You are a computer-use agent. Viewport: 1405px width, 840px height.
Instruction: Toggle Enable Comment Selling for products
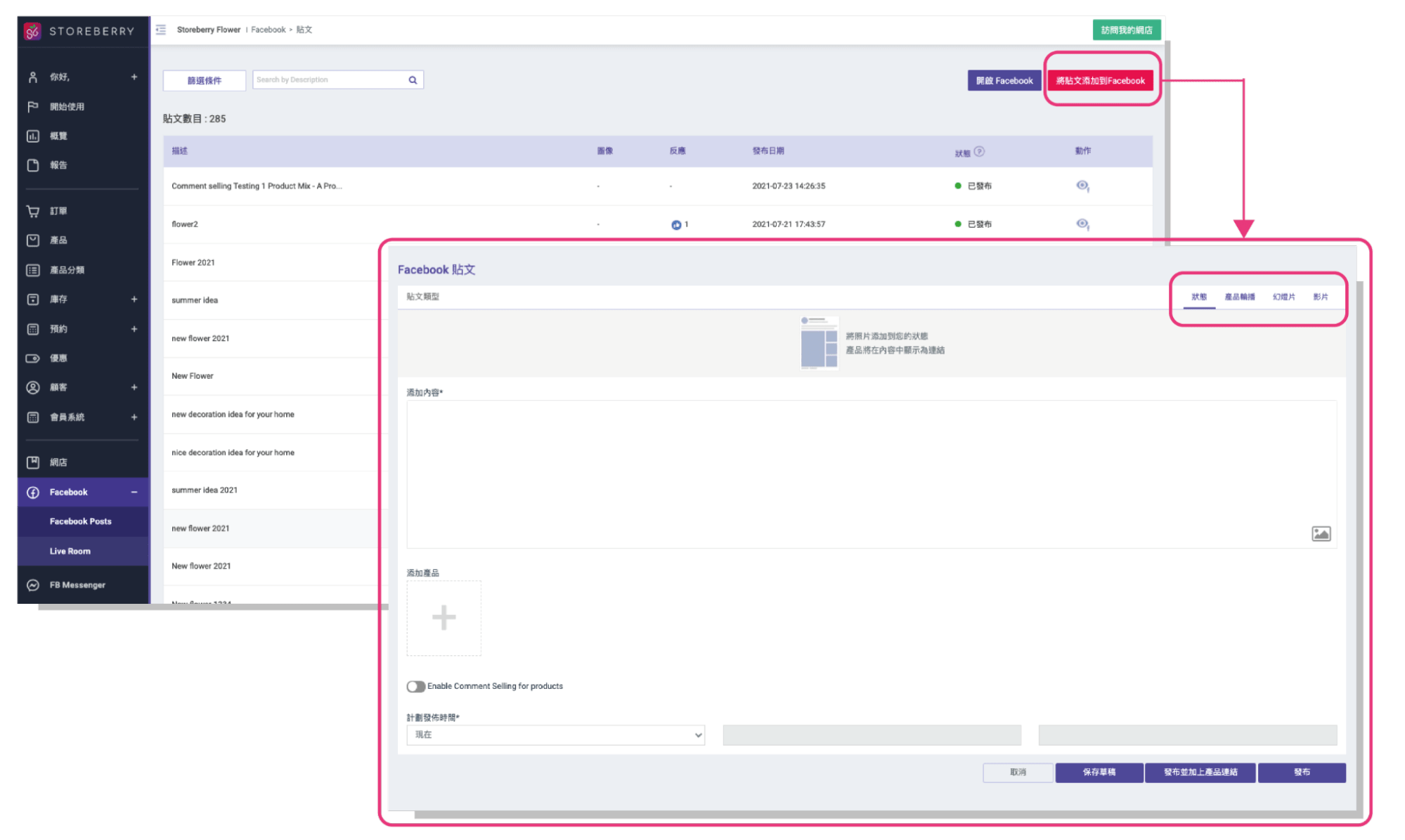415,686
